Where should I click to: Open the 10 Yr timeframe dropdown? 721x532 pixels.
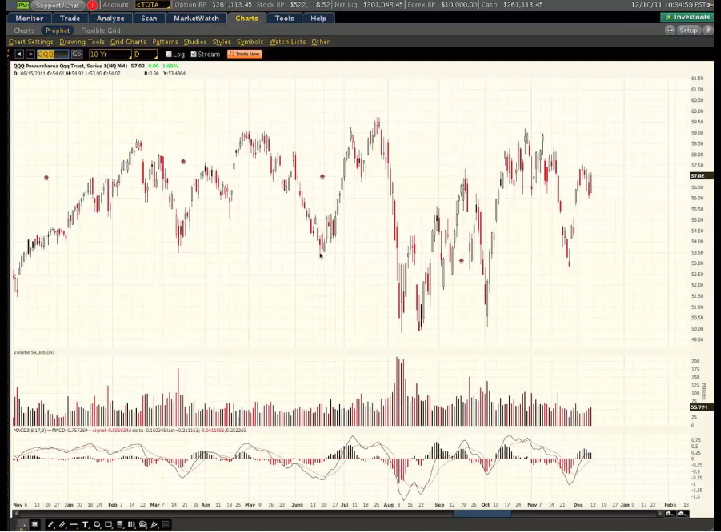(110, 54)
